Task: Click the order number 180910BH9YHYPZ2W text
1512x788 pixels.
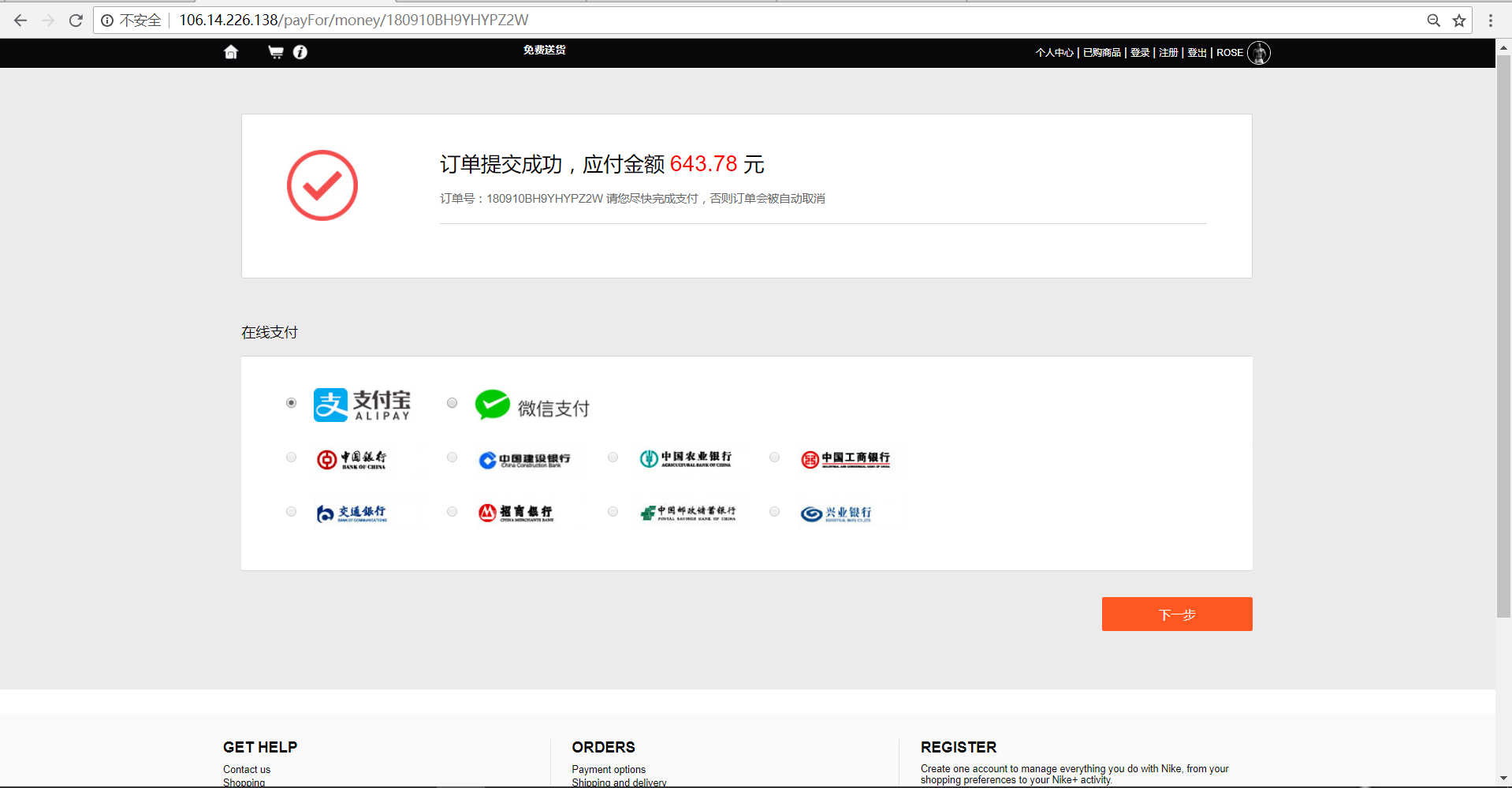Action: pos(545,199)
